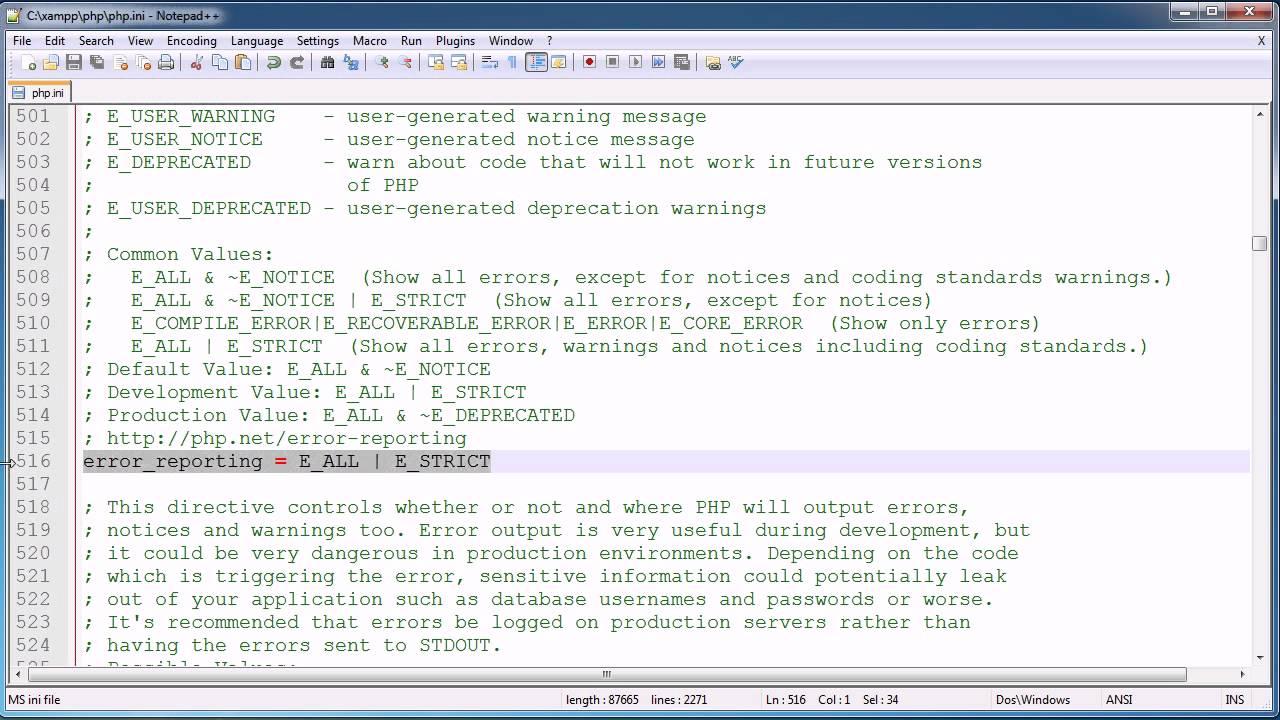Click the vertical scrollbar up arrow
Screen dimensions: 1280x720
[1259, 114]
